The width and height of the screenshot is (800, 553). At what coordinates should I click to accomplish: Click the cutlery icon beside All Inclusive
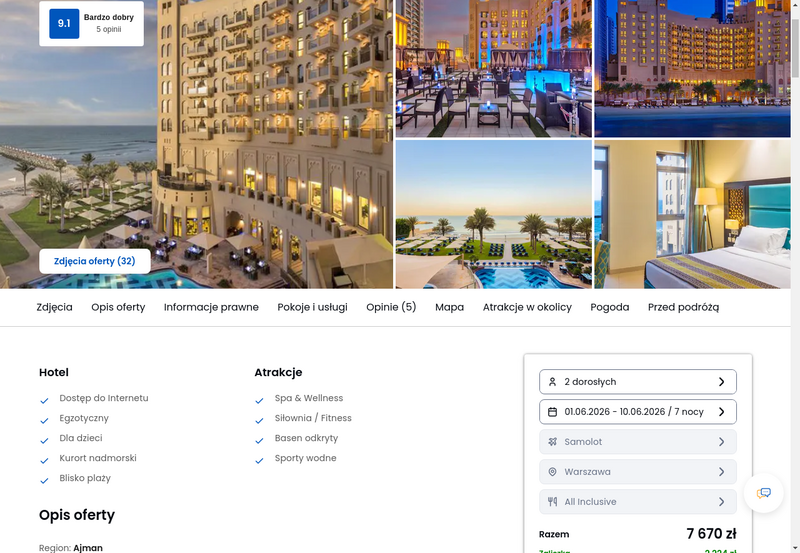click(x=552, y=501)
